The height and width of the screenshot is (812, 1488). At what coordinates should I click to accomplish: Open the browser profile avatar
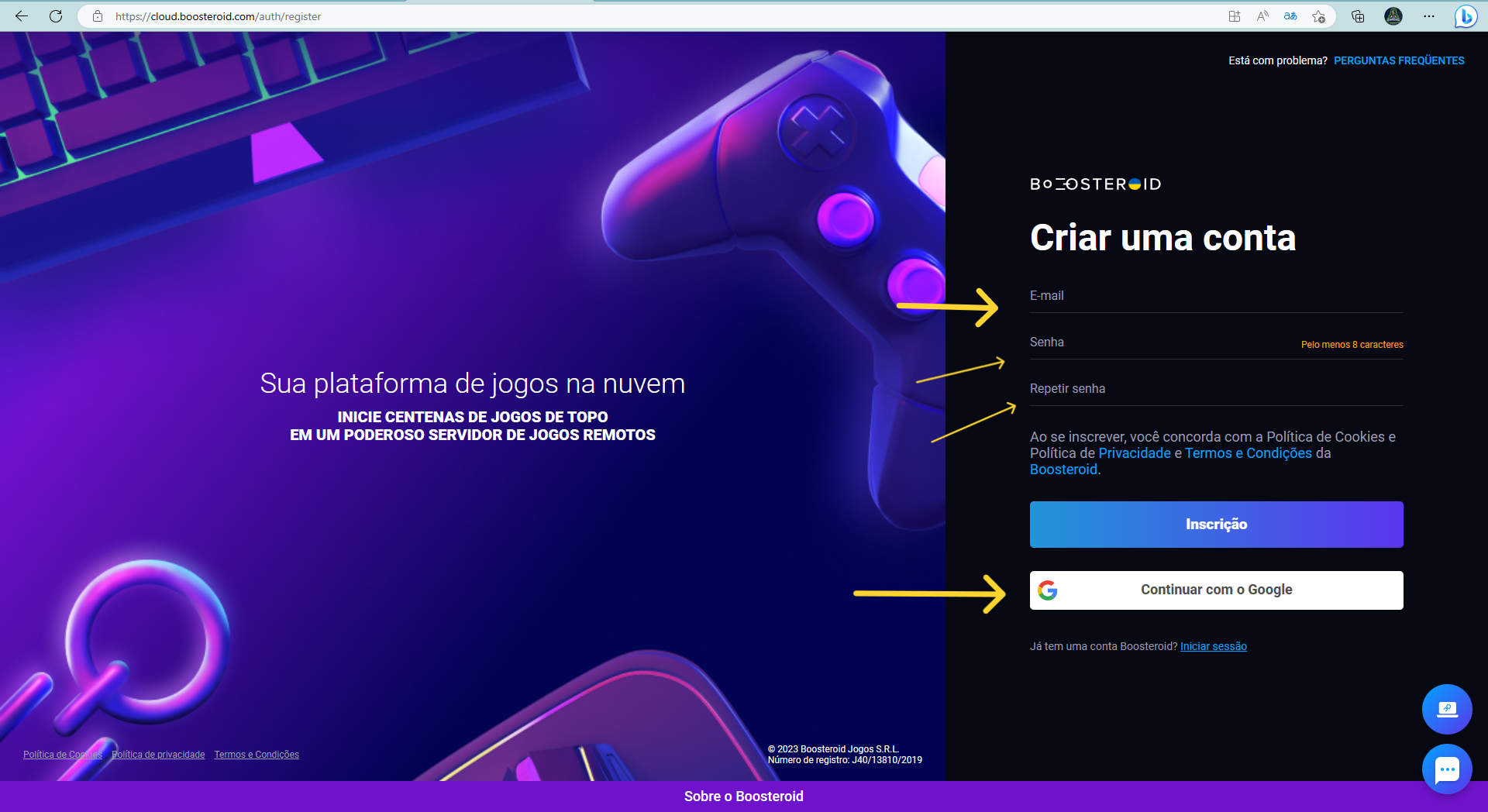[x=1393, y=16]
